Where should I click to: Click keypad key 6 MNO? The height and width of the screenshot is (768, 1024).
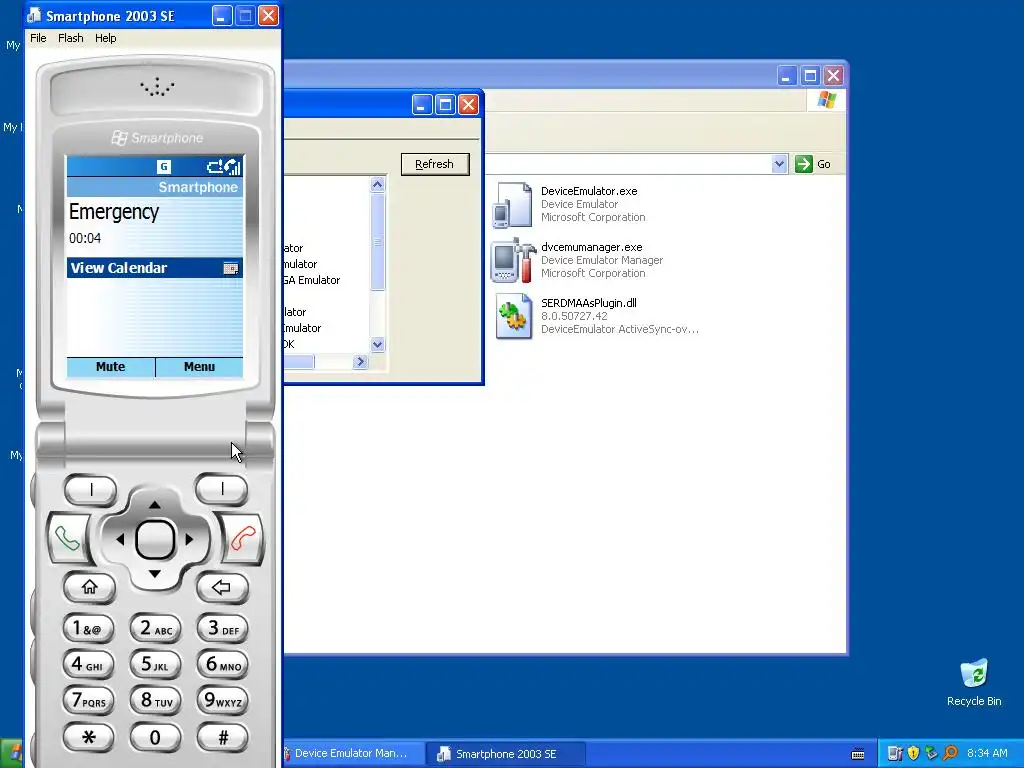[223, 664]
